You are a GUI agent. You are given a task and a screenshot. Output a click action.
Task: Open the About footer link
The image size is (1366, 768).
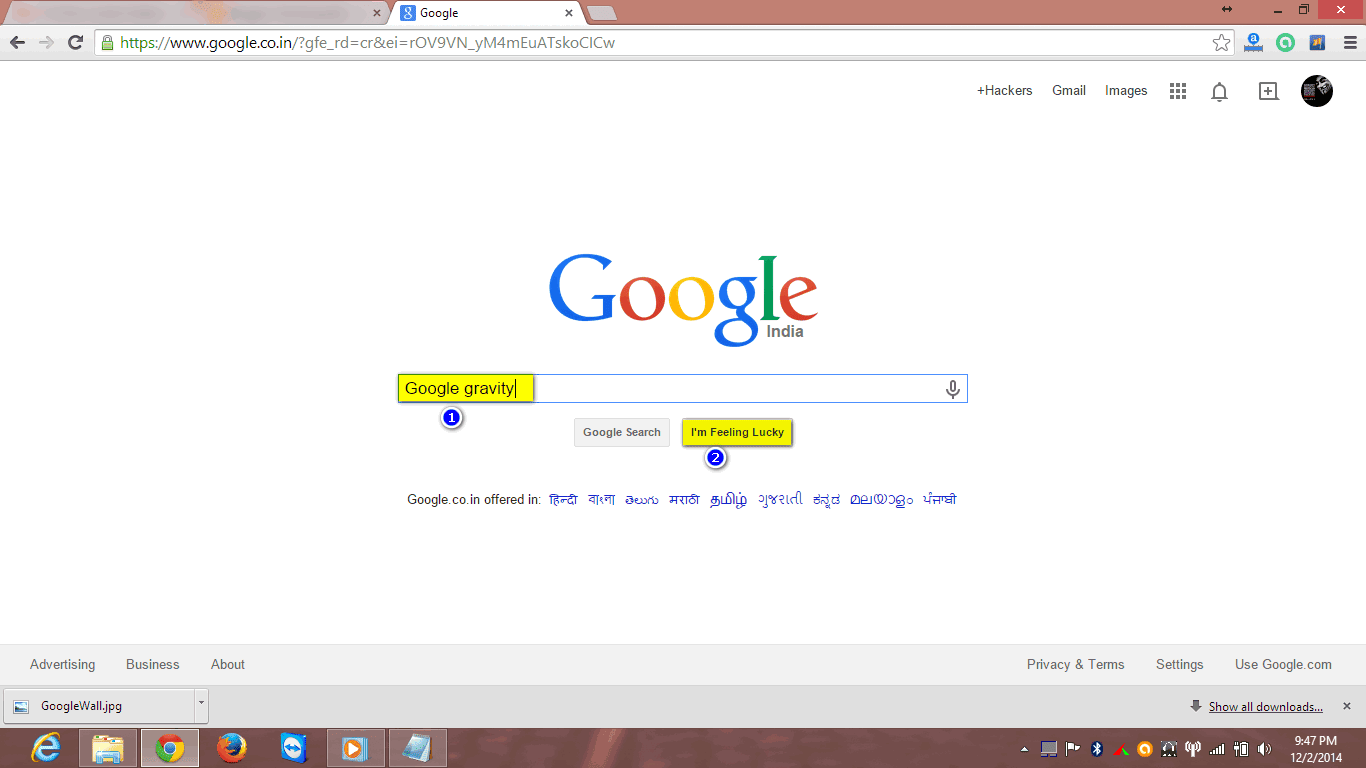[228, 664]
